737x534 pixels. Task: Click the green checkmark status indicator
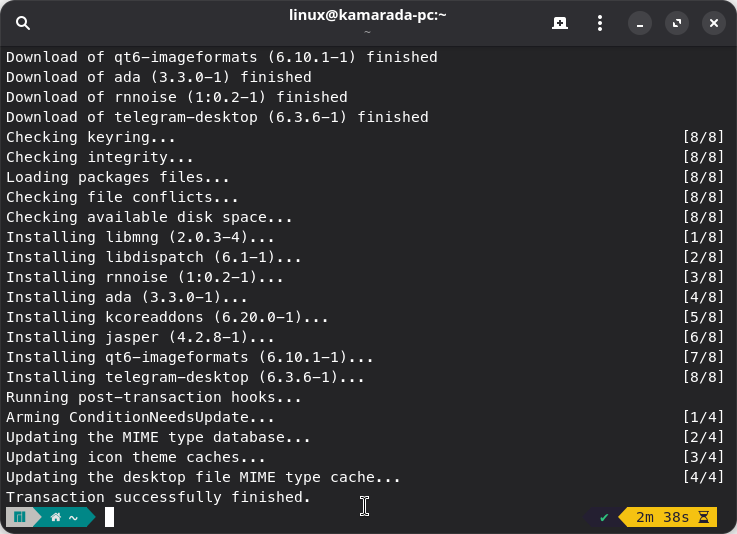(604, 517)
